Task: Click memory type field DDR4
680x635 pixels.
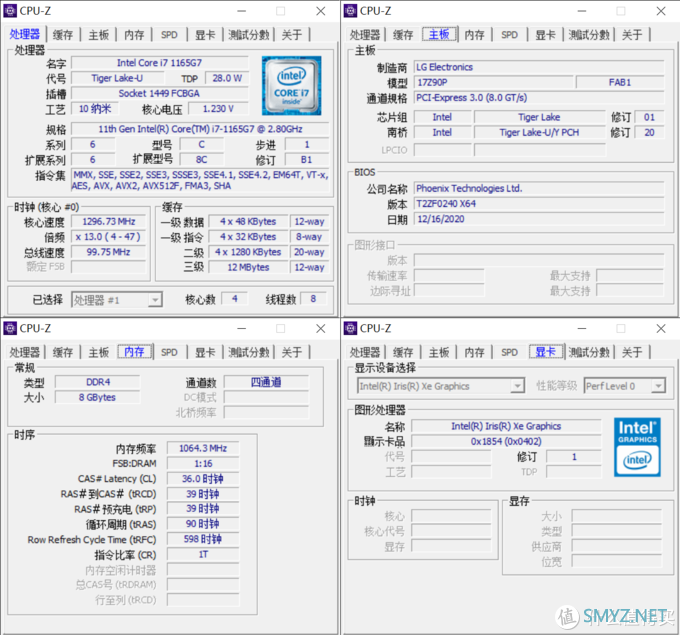Action: (98, 382)
